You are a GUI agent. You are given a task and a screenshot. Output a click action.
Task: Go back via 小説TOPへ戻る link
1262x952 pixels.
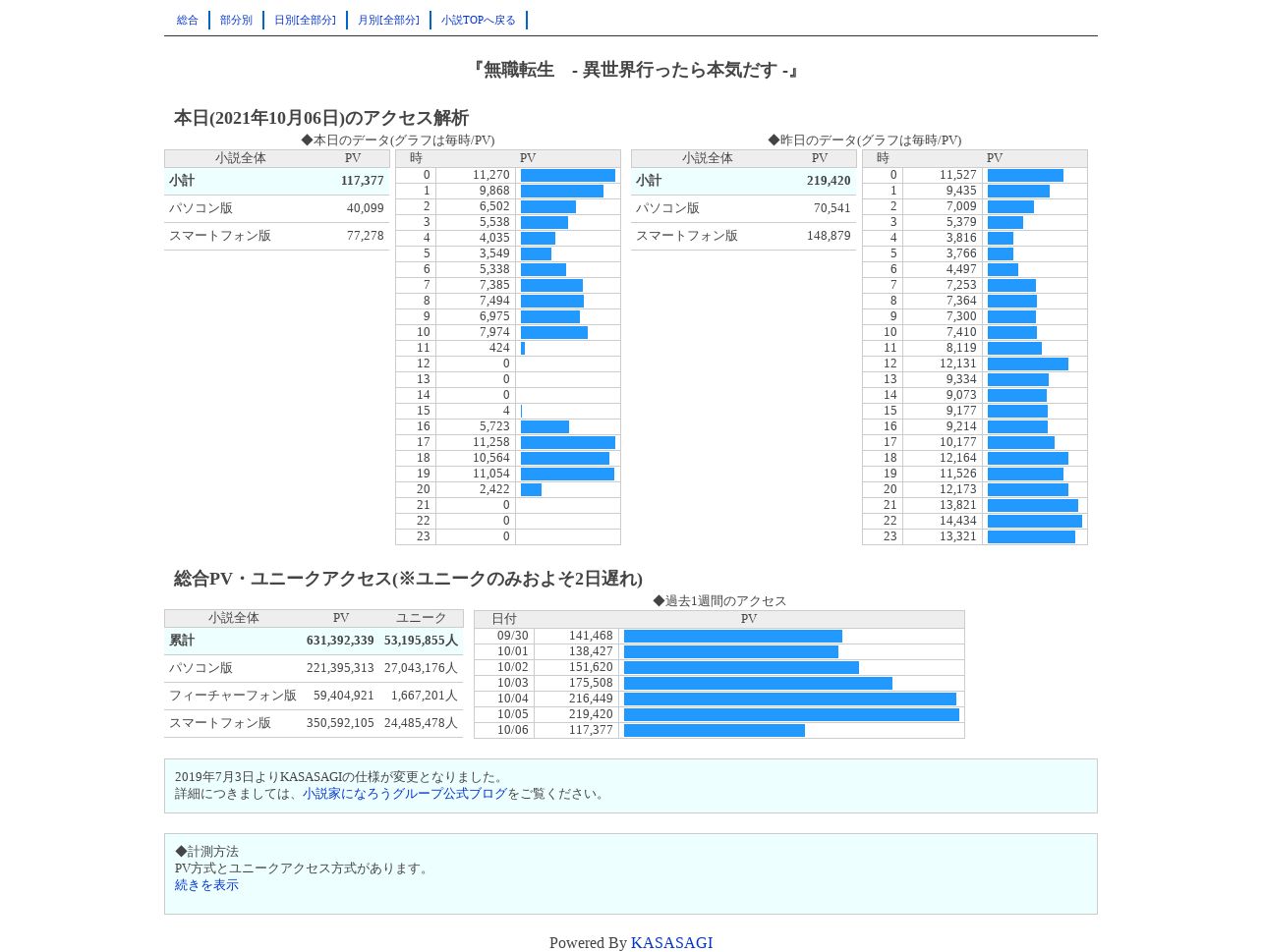[x=478, y=21]
